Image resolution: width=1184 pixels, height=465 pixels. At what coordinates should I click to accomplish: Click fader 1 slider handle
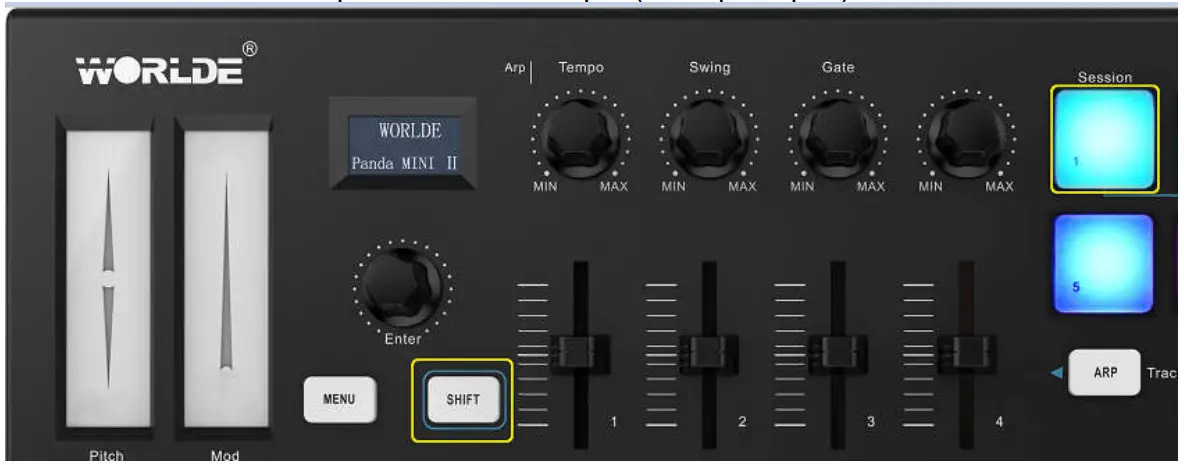point(578,355)
